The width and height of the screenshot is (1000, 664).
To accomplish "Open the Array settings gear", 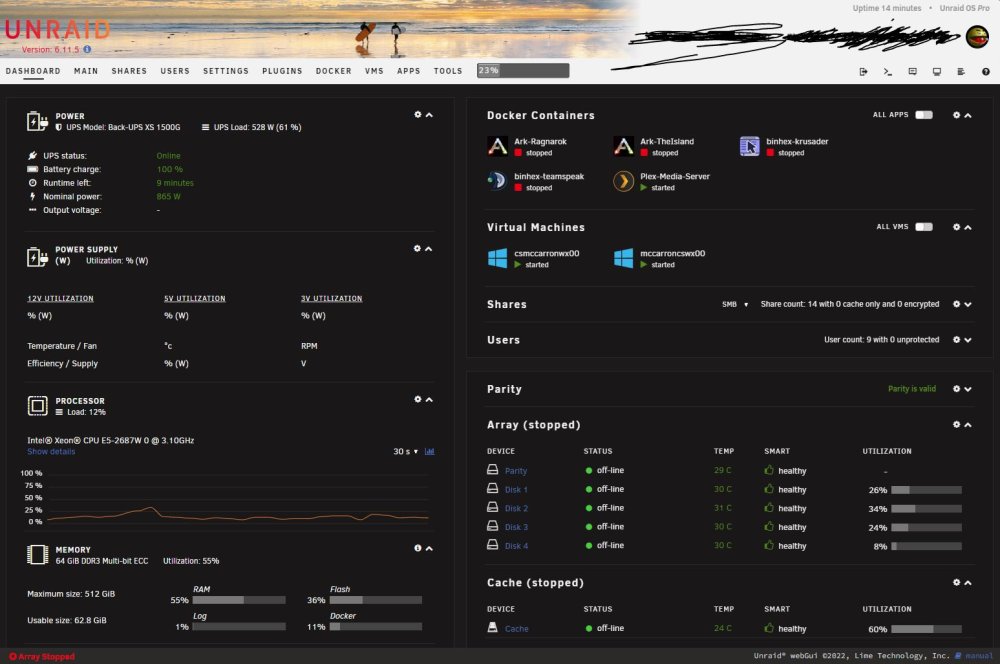I will coord(956,425).
